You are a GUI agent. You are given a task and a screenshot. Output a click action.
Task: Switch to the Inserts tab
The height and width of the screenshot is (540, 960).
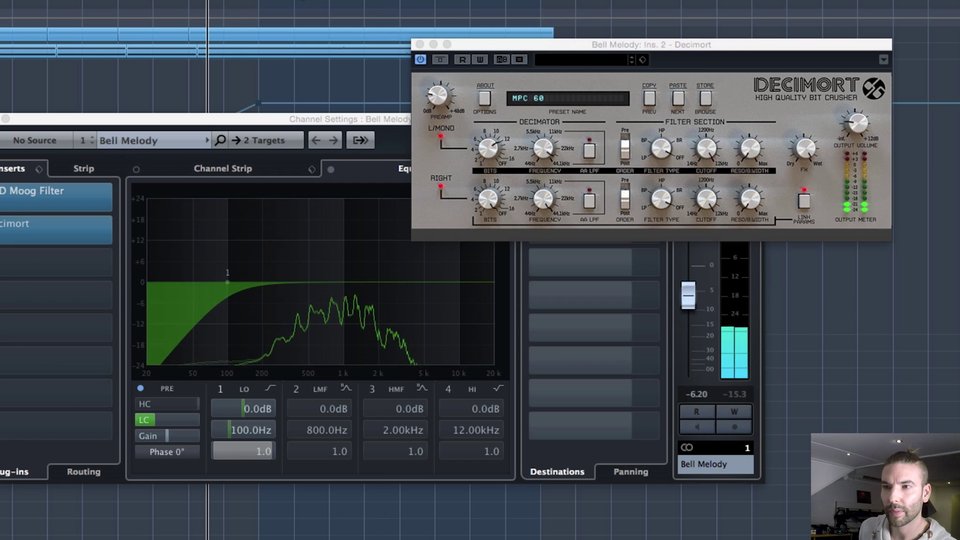pos(12,168)
